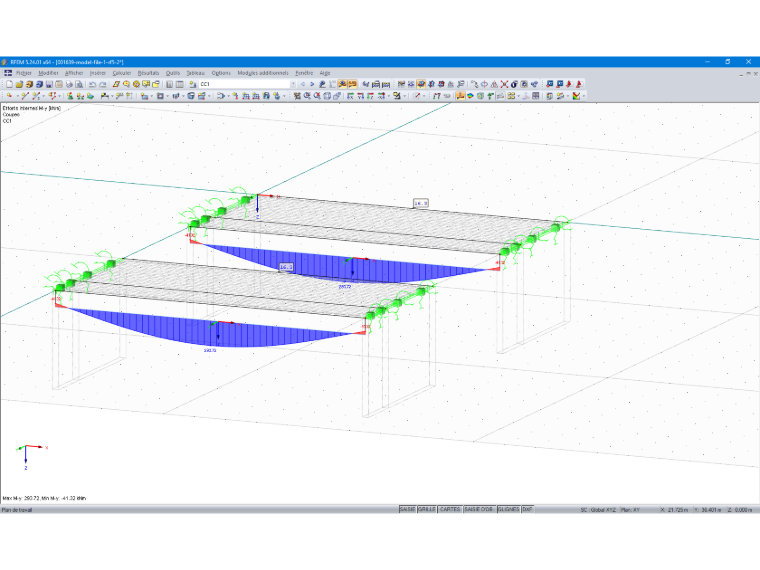Go to next load case arrow

click(x=312, y=84)
